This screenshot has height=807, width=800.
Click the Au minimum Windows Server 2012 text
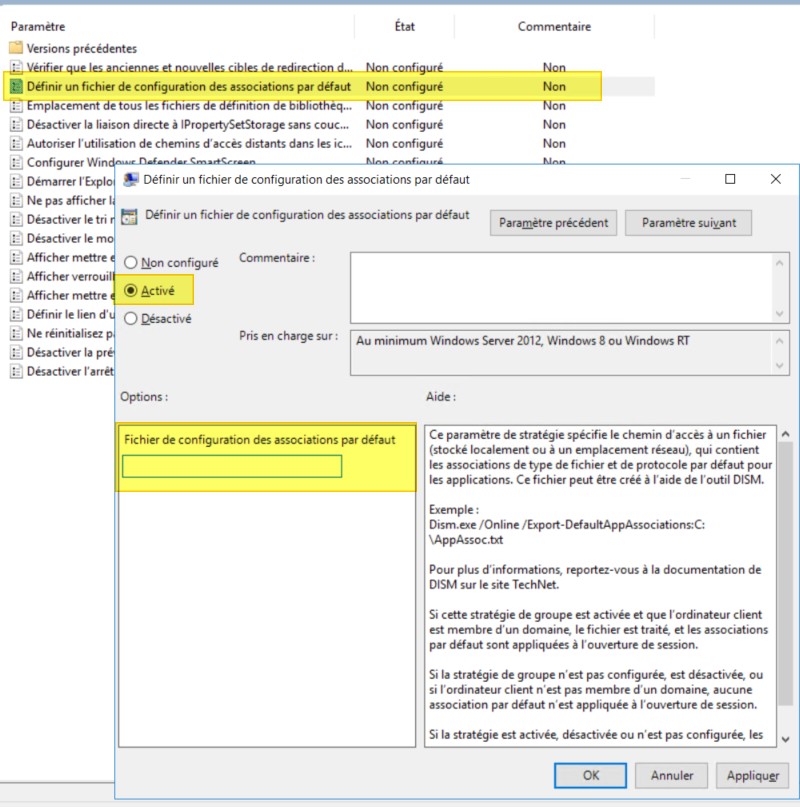coord(522,341)
